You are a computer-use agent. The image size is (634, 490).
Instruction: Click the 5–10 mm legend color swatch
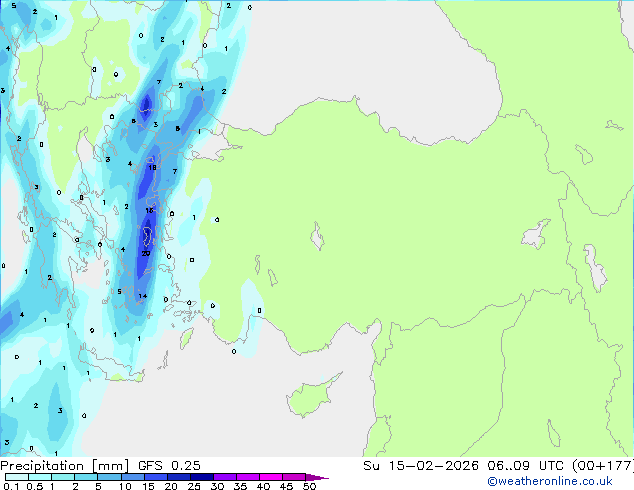click(110, 477)
